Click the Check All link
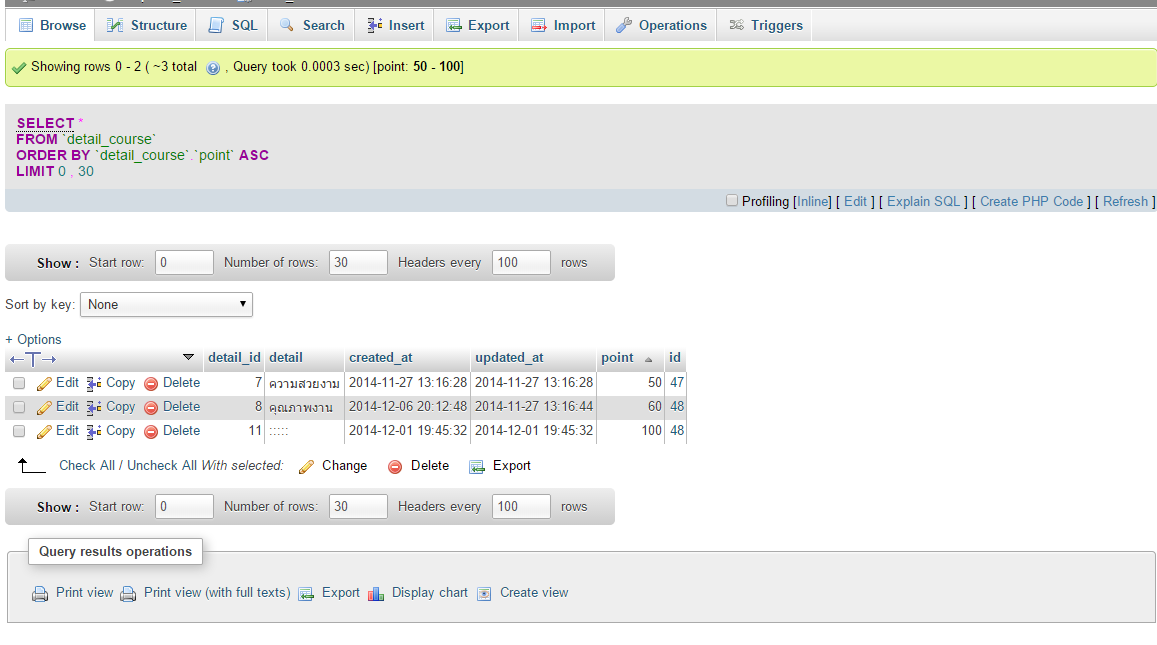1157x645 pixels. pos(87,466)
